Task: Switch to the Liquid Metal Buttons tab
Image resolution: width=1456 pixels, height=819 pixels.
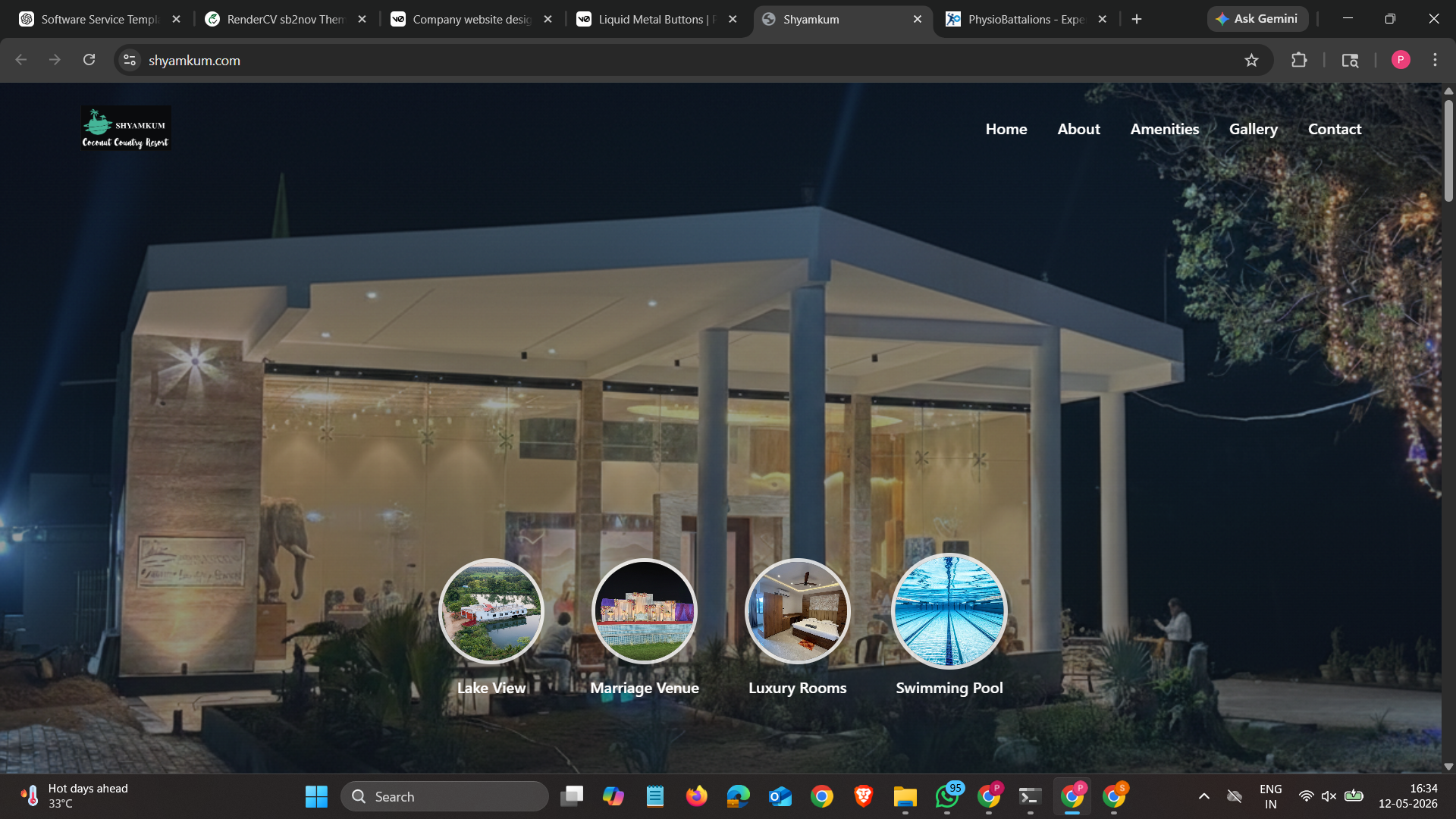Action: [657, 19]
